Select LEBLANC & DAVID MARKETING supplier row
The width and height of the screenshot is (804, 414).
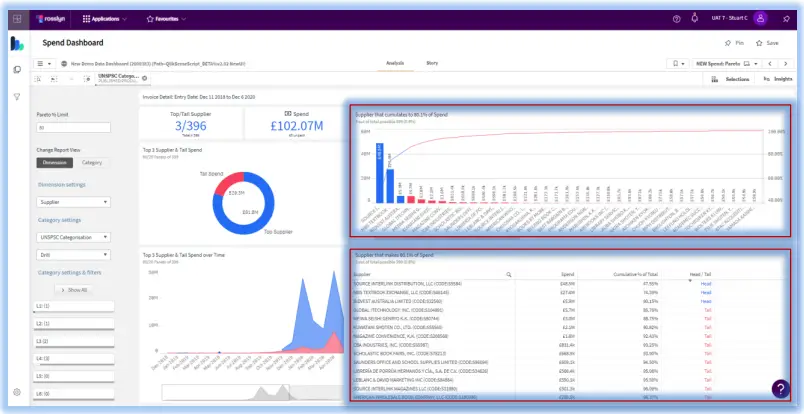click(x=569, y=380)
